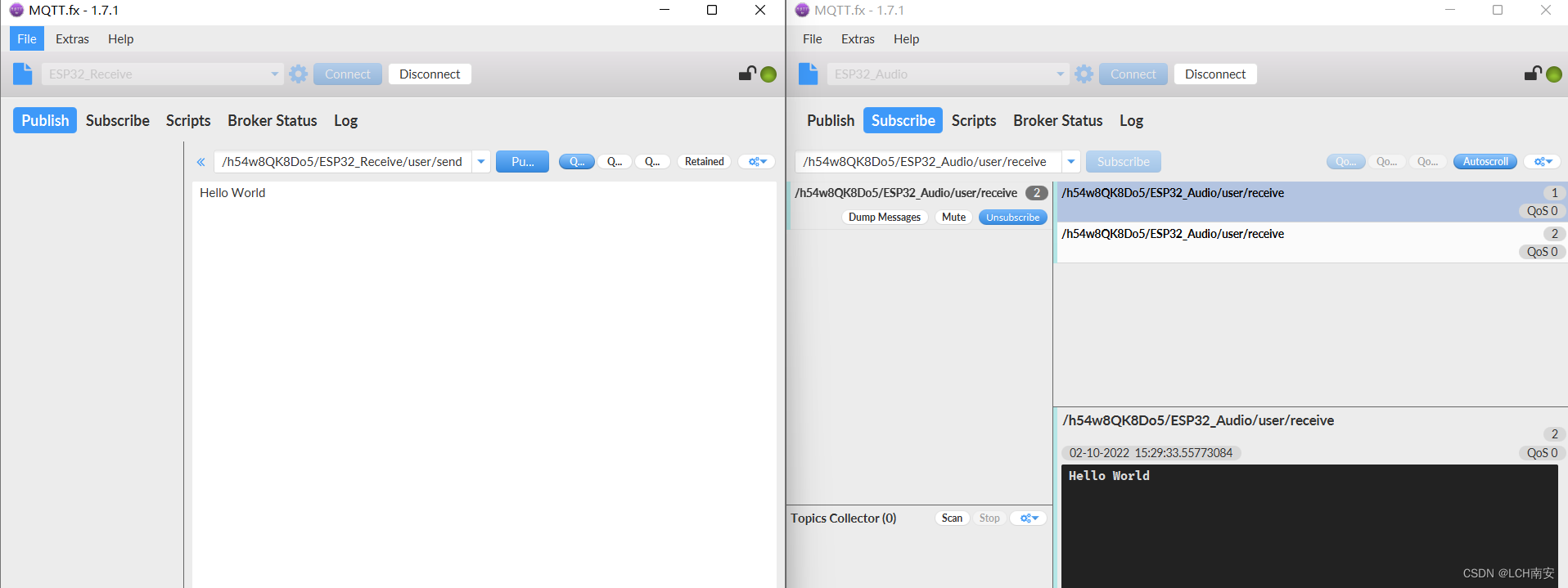The image size is (1568, 588).
Task: Open the Help menu in the right window
Action: click(906, 38)
